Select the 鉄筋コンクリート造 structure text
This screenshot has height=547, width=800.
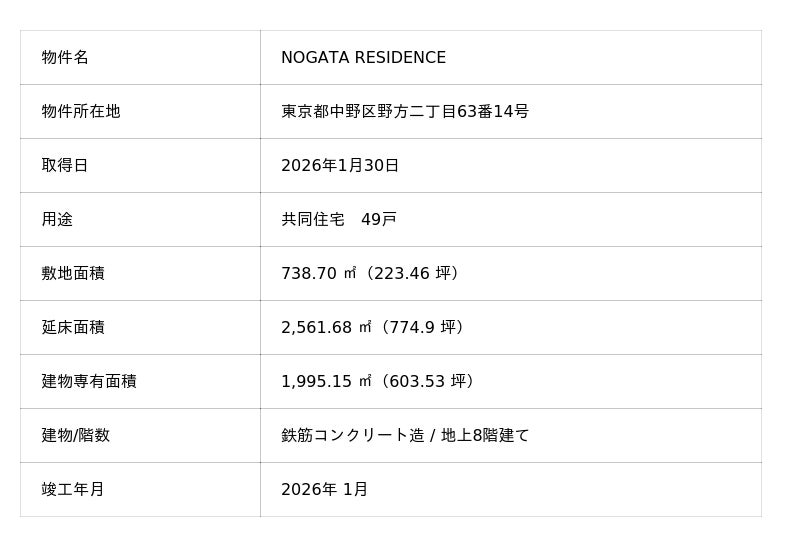352,436
